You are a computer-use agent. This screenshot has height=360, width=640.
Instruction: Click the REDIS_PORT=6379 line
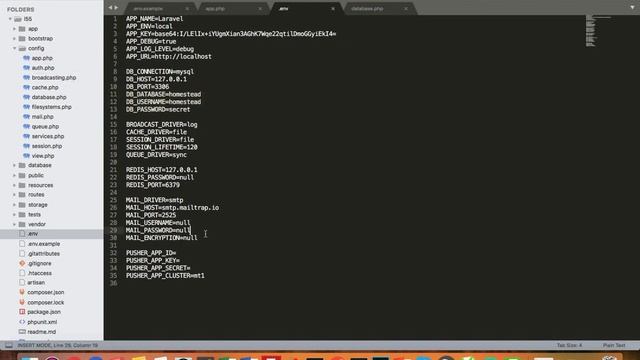point(153,185)
